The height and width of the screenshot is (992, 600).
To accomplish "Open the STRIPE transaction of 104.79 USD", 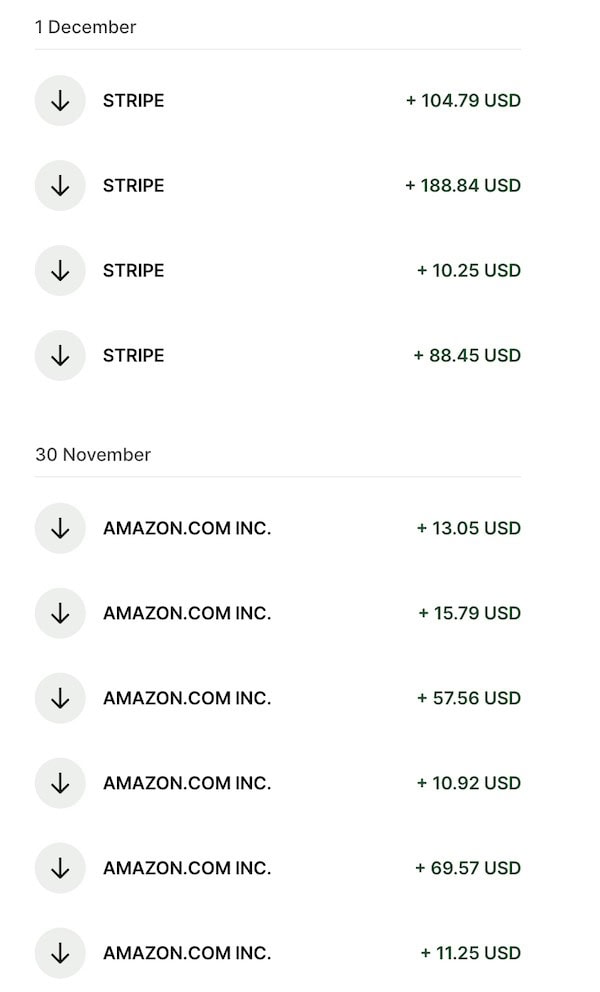I will (x=134, y=101).
